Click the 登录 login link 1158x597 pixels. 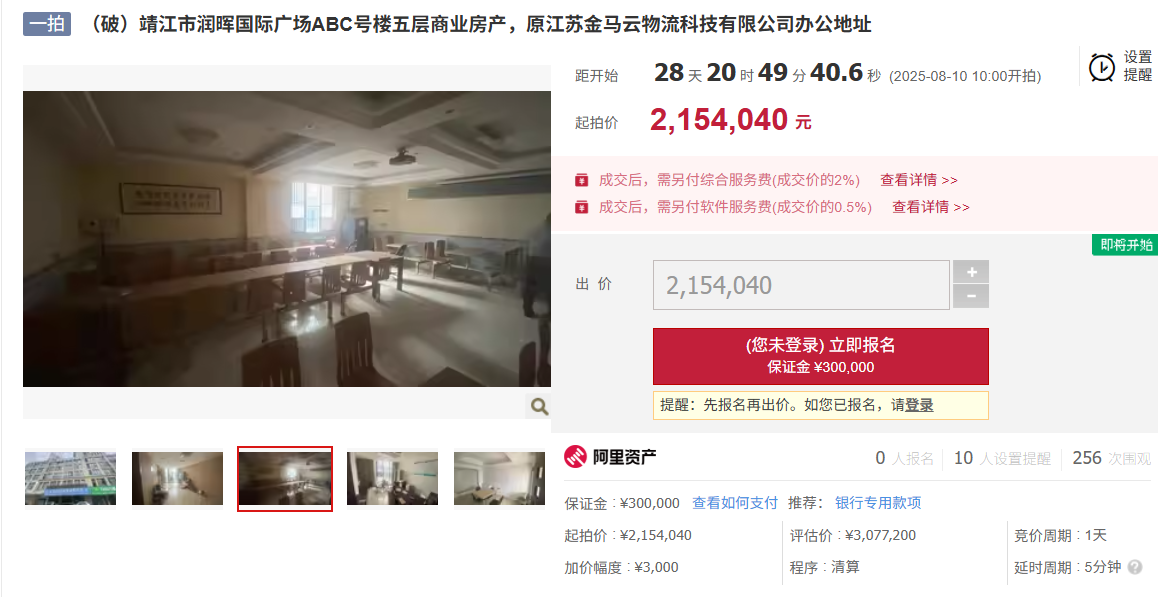919,405
